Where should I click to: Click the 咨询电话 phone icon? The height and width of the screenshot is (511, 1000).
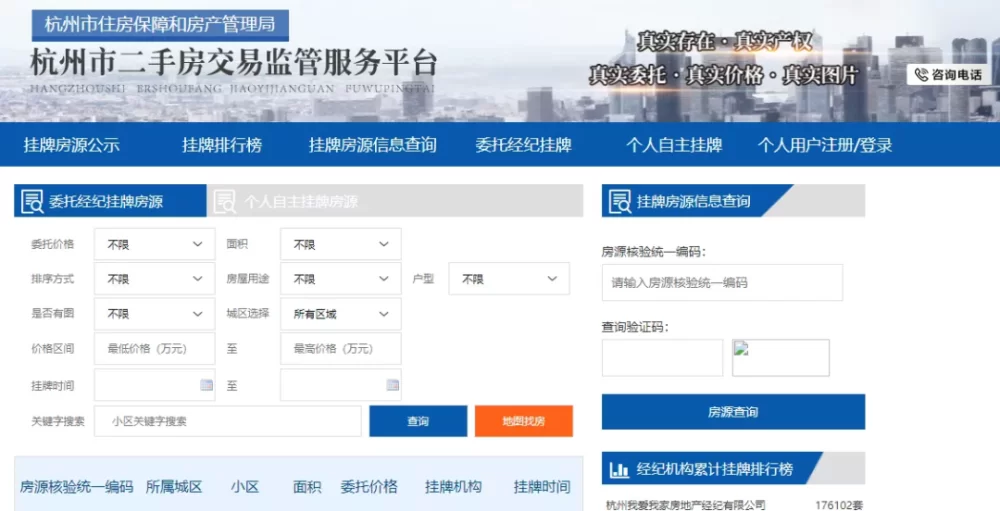click(x=920, y=74)
